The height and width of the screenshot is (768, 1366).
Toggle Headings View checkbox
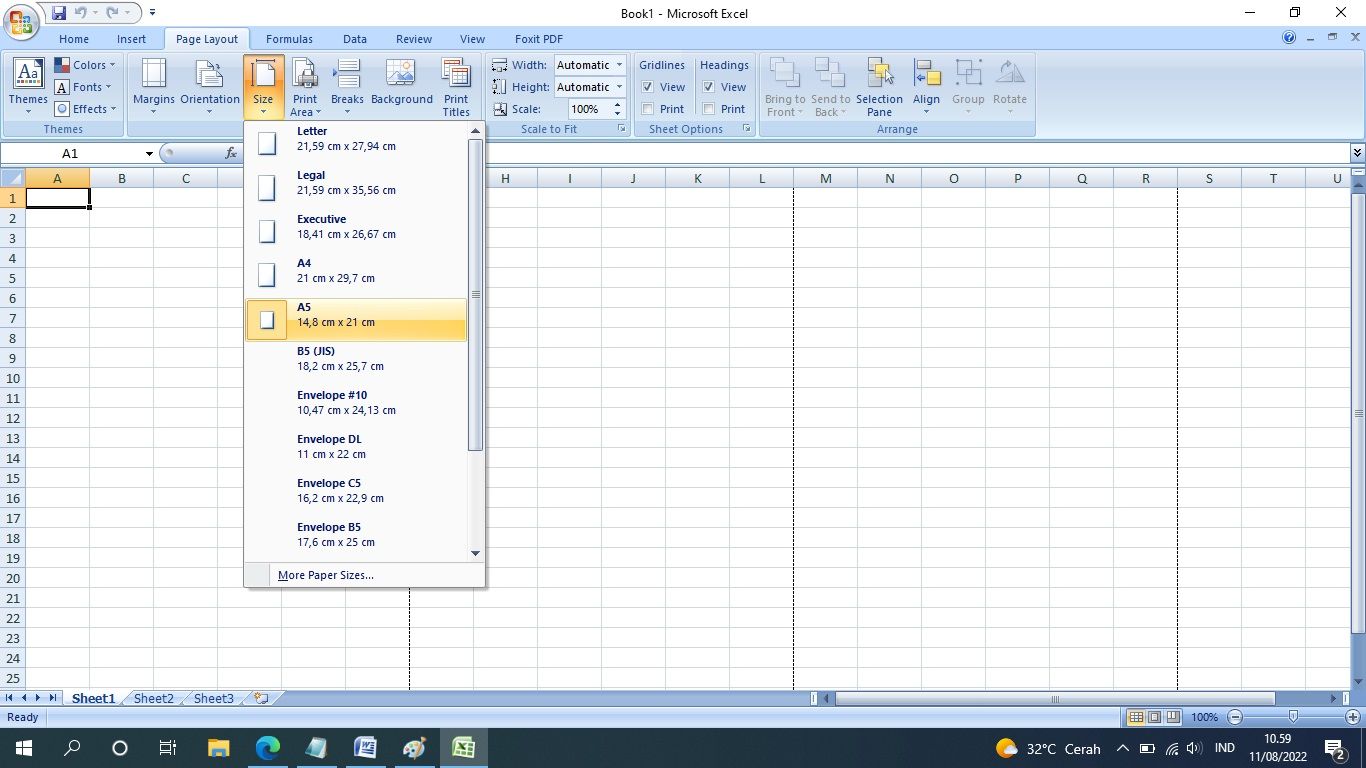tap(709, 87)
